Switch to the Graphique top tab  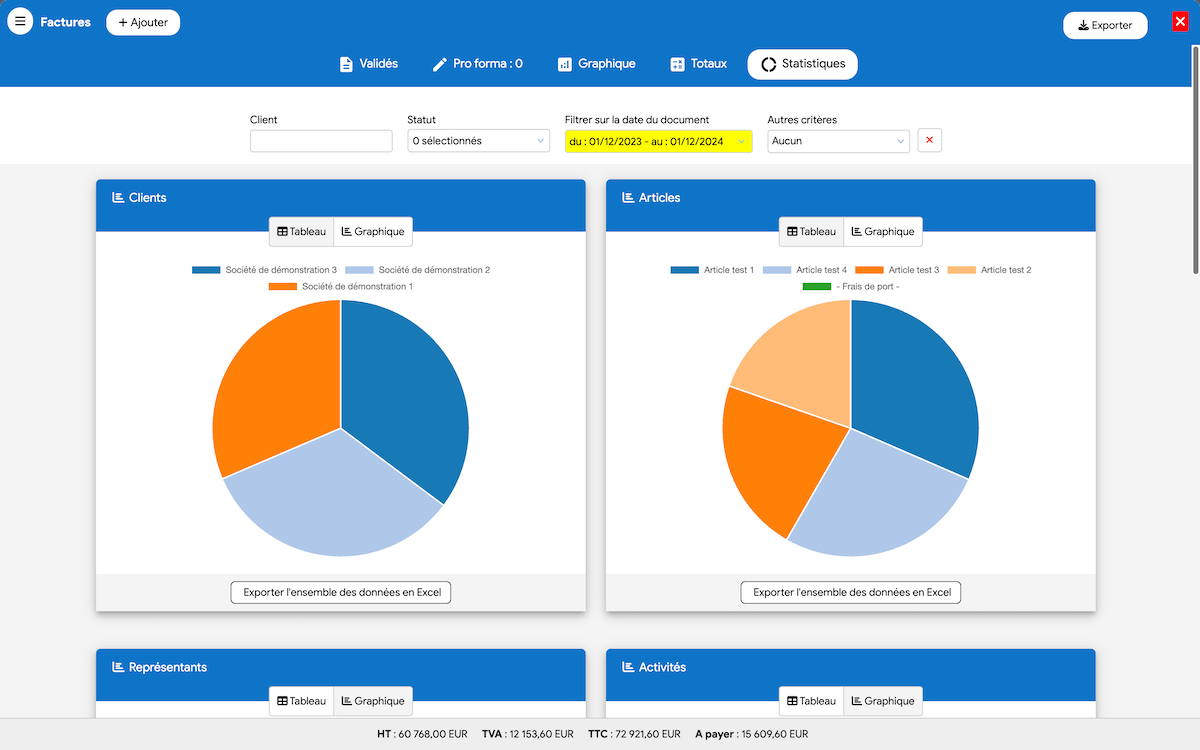click(x=596, y=64)
